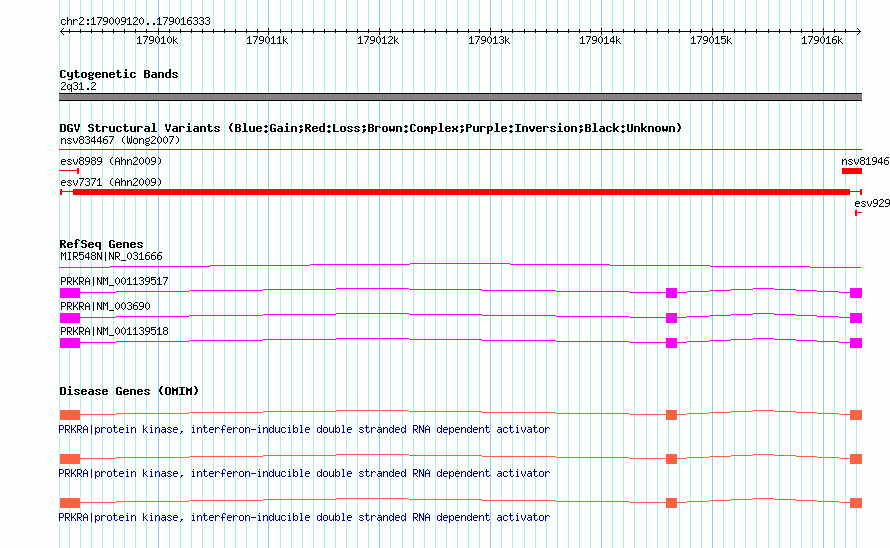890x548 pixels.
Task: Click the PRKRA|NM_001139517 transcript label
Action: point(114,281)
